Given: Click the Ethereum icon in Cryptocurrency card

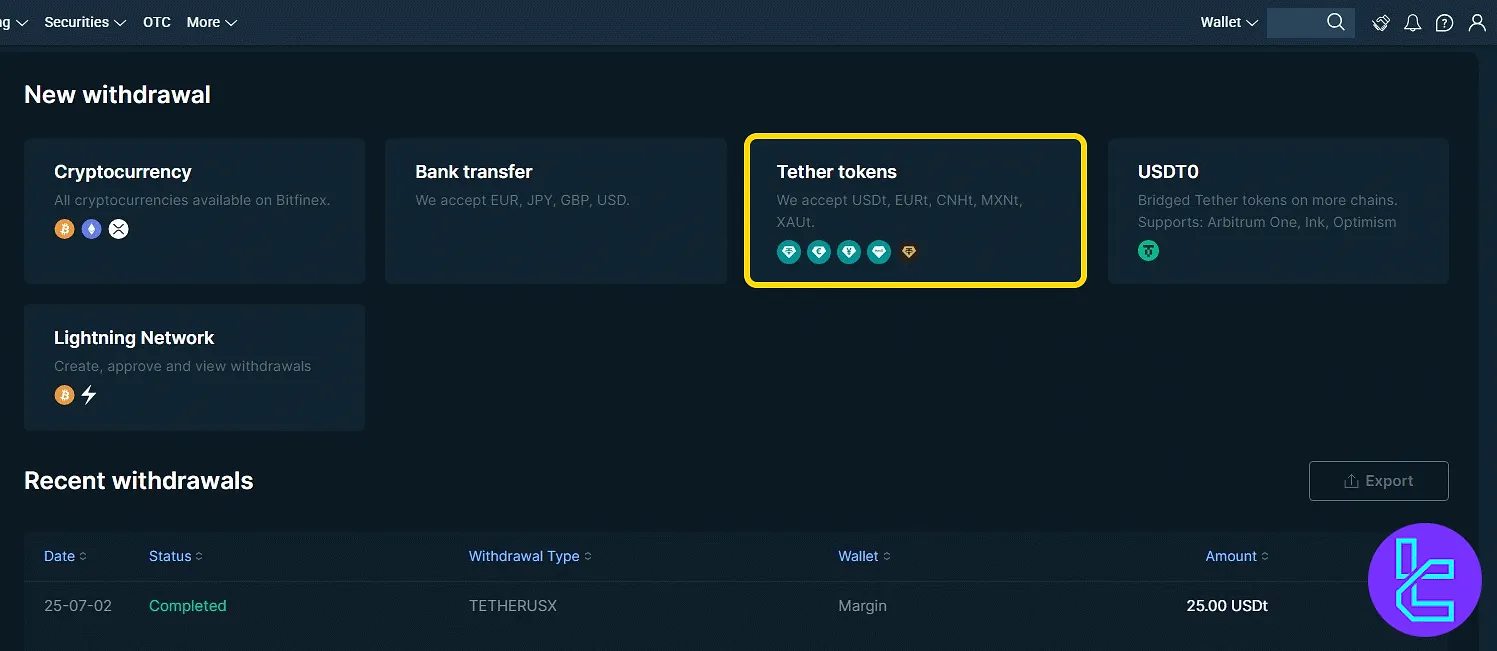Looking at the screenshot, I should coord(92,229).
